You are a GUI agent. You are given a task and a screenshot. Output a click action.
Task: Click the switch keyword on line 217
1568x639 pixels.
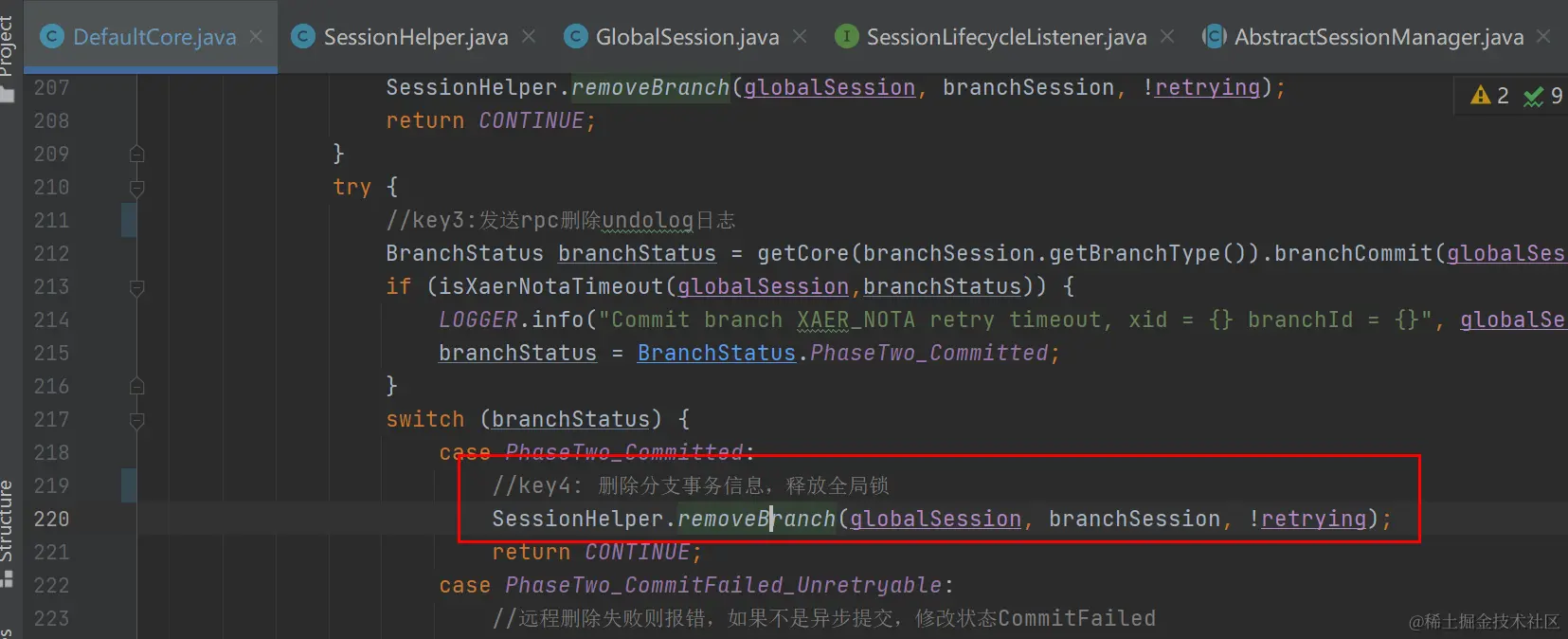(x=425, y=419)
